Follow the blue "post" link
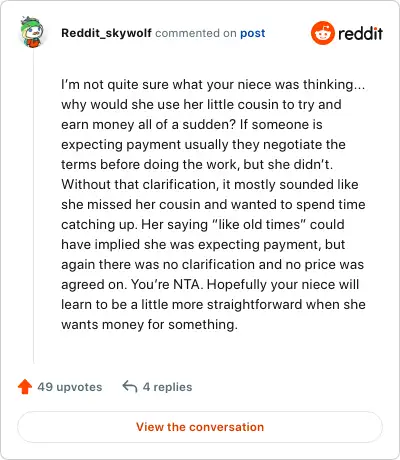This screenshot has height=460, width=400. 253,33
